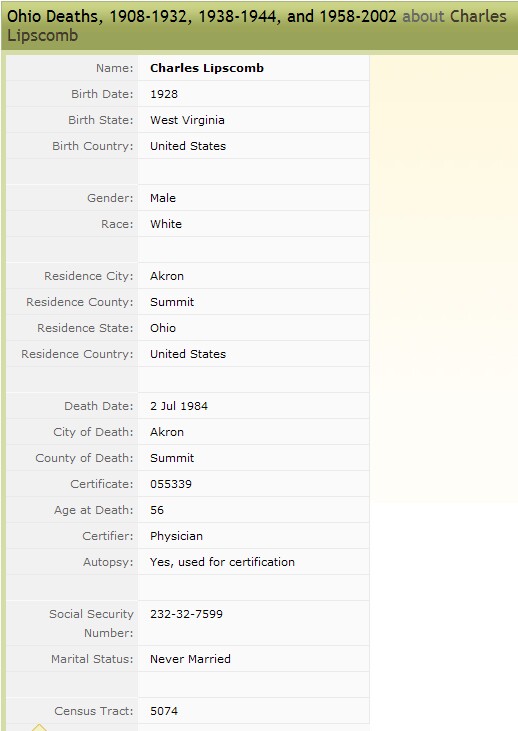Click the Residence State value Ohio
This screenshot has width=518, height=731.
pyautogui.click(x=163, y=328)
